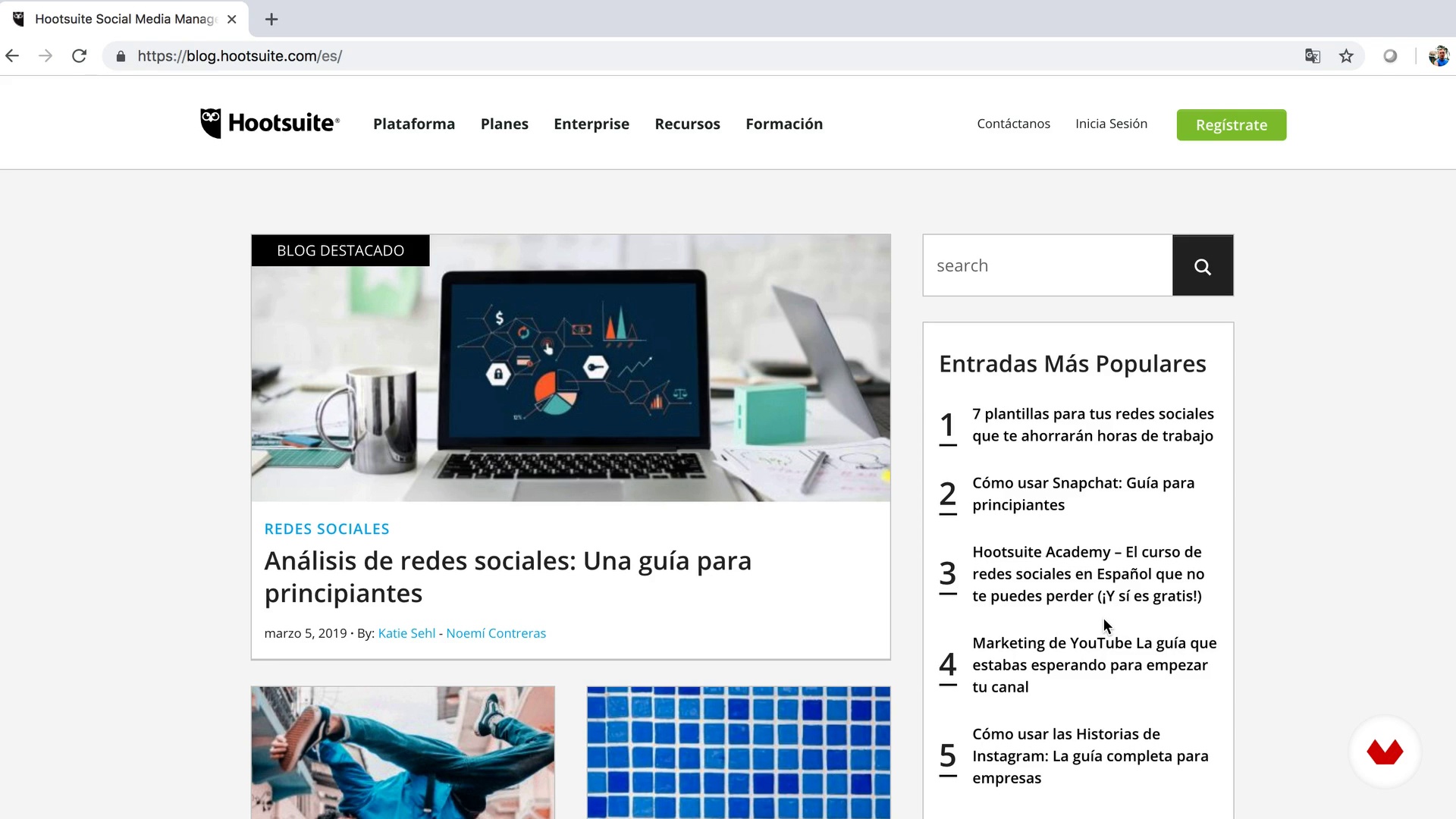
Task: Click author Noemí Contreras
Action: 496,633
